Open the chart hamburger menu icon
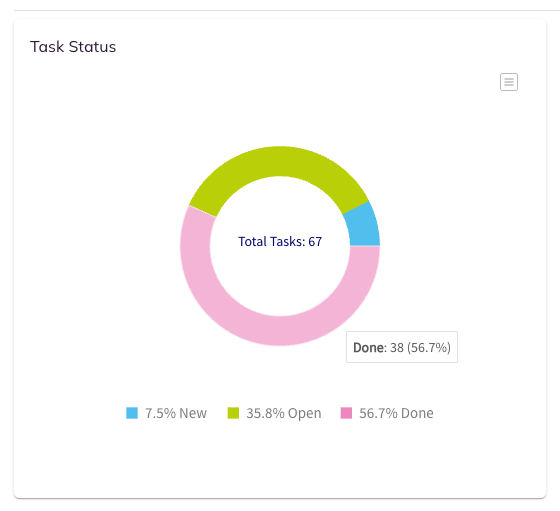The image size is (560, 511). pos(509,82)
